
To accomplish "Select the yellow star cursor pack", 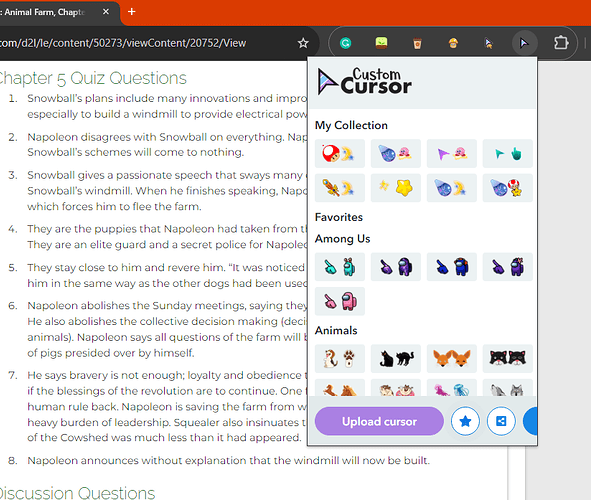I will 395,188.
